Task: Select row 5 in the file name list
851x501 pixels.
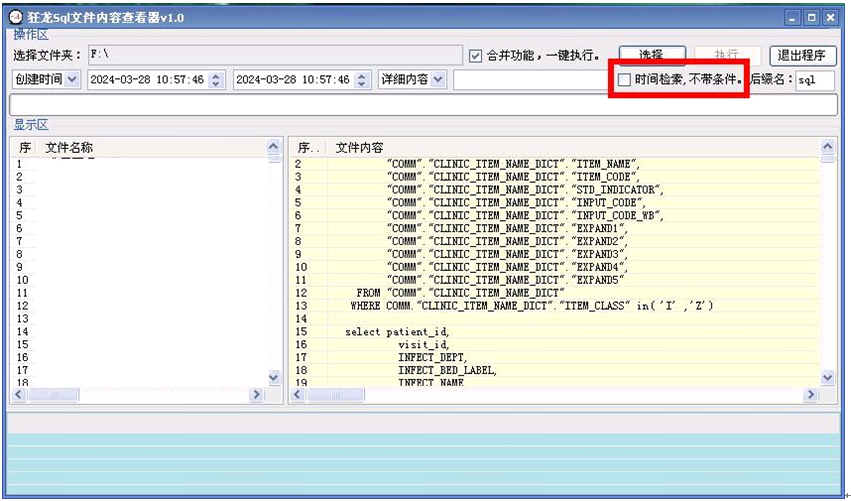Action: click(x=139, y=215)
